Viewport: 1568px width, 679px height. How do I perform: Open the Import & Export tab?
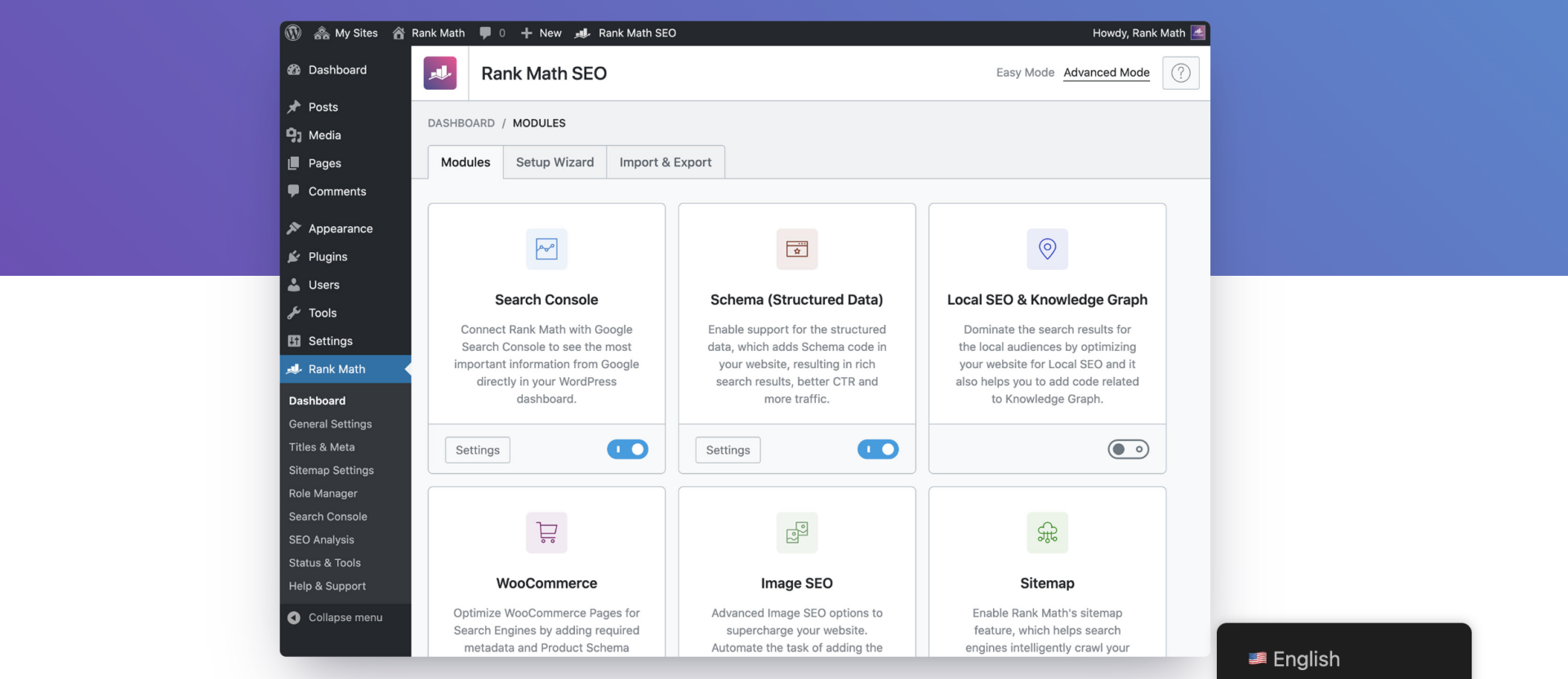[666, 162]
